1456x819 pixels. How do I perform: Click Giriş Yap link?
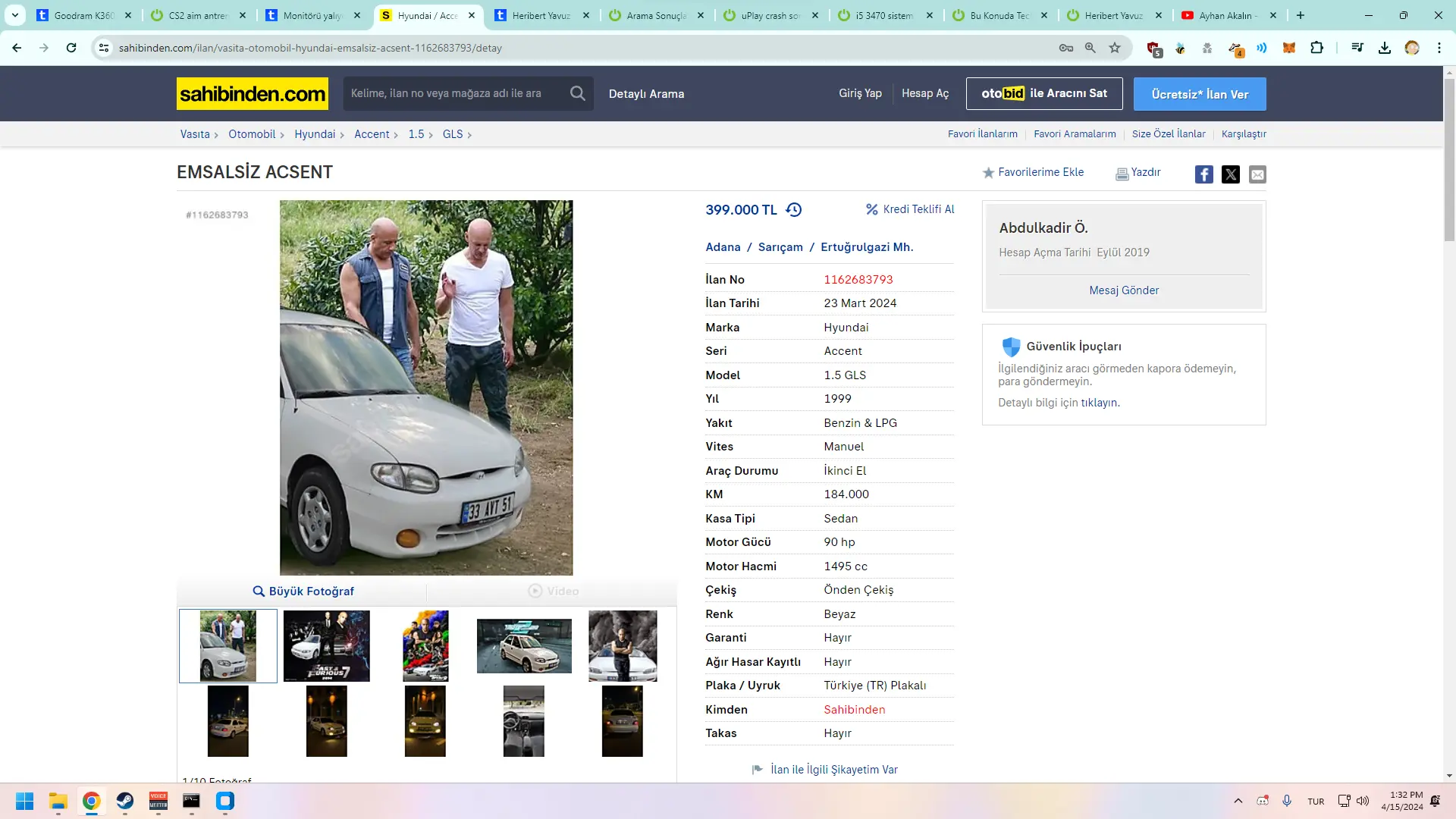point(860,93)
